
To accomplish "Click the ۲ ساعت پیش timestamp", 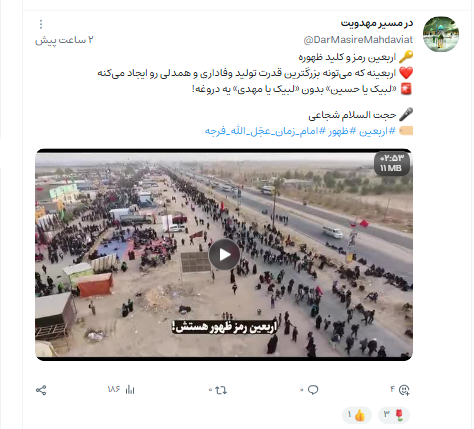I will [64, 40].
